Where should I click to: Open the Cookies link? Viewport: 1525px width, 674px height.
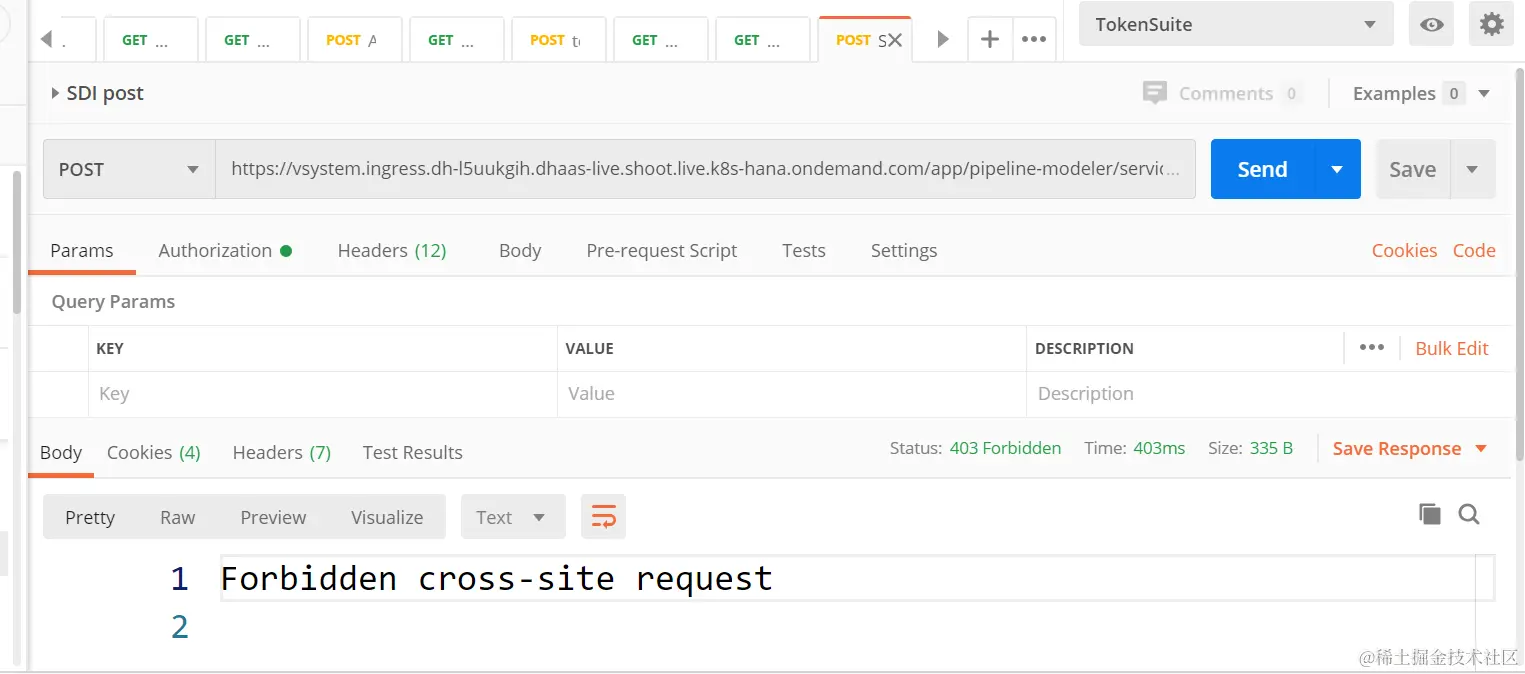coord(1404,250)
